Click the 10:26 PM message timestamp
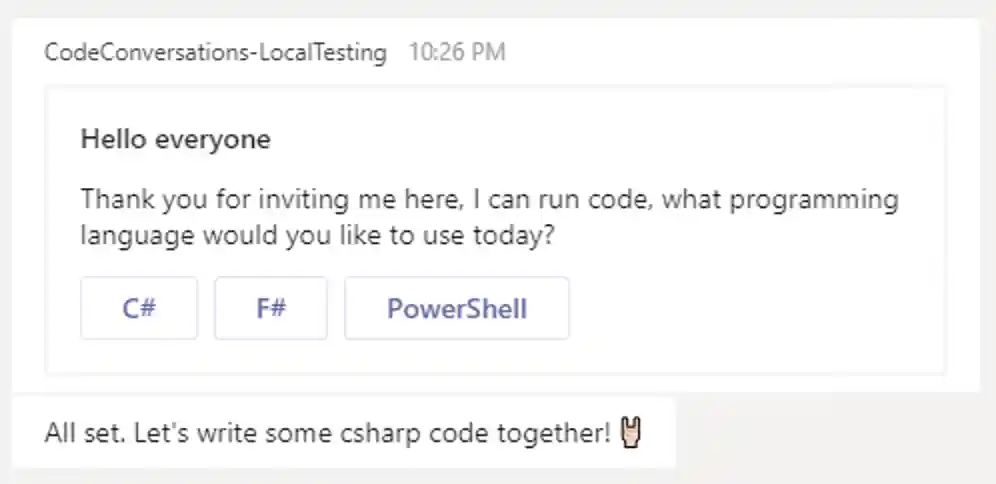Image resolution: width=996 pixels, height=484 pixels. [457, 53]
